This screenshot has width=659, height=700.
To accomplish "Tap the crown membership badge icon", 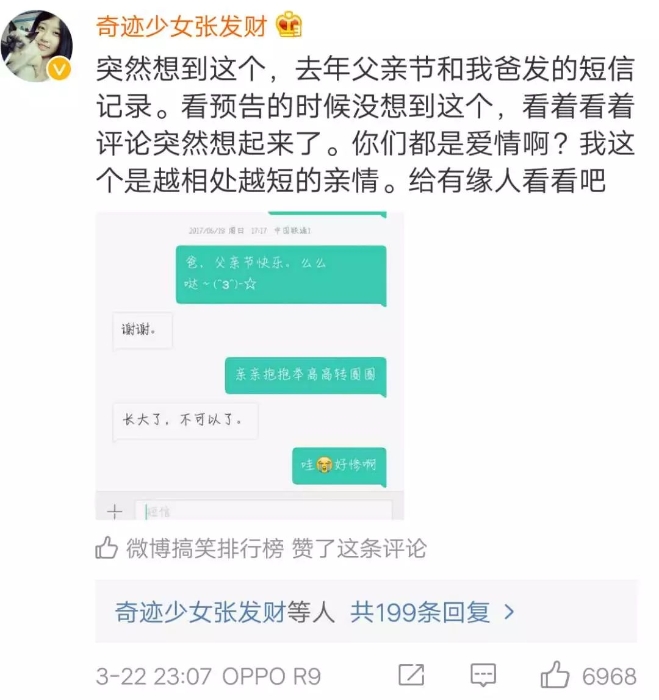I will 289,25.
